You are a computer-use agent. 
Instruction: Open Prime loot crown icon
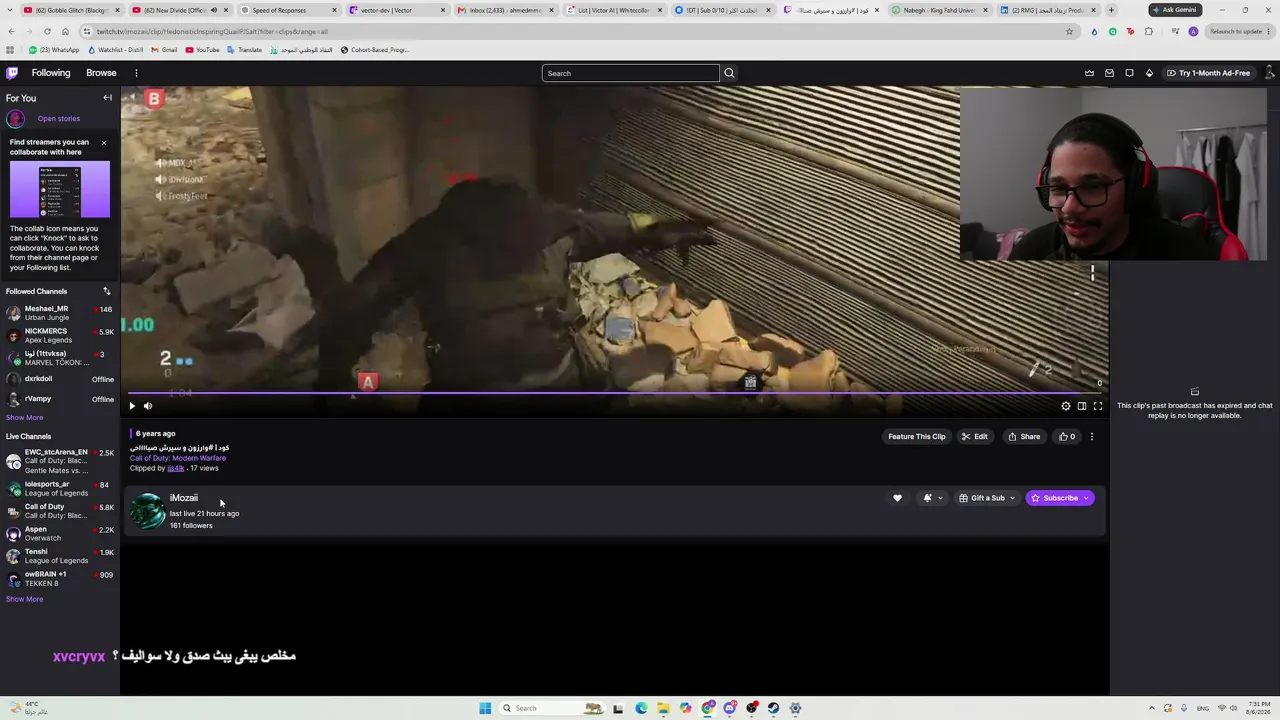point(1089,73)
